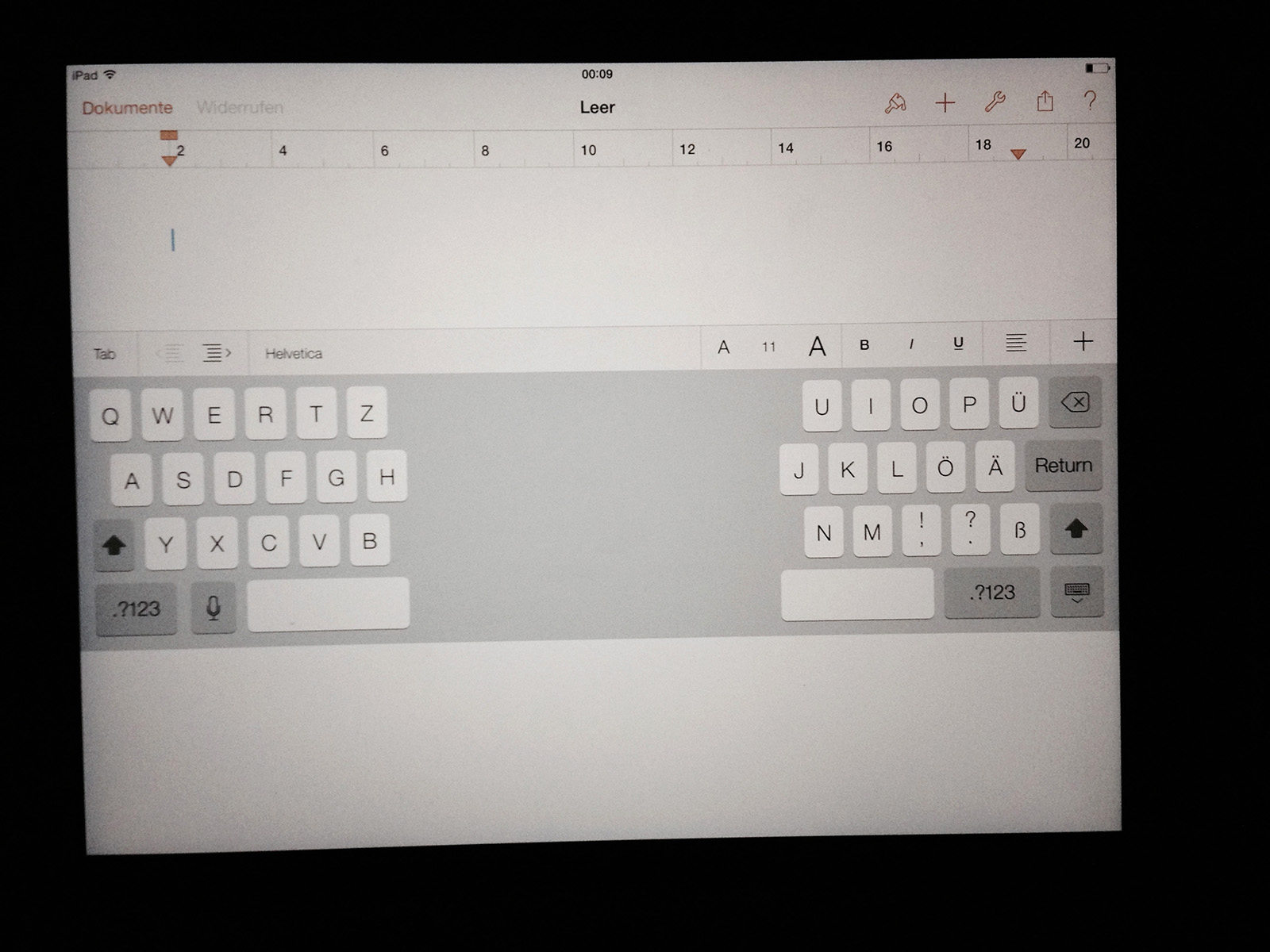Viewport: 1270px width, 952px height.
Task: Tap plus at format bar end
Action: coord(1083,341)
